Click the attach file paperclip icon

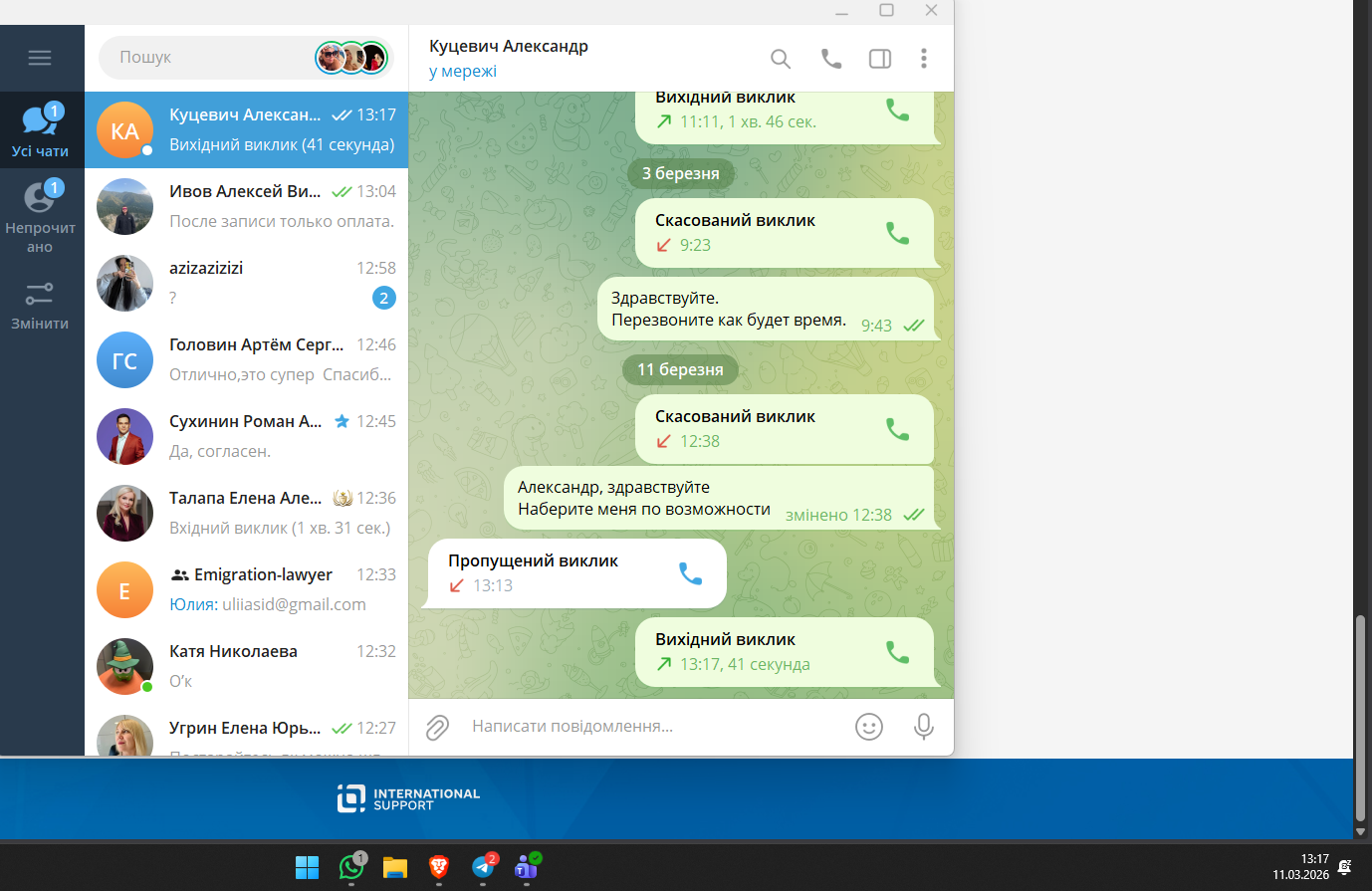tap(437, 727)
